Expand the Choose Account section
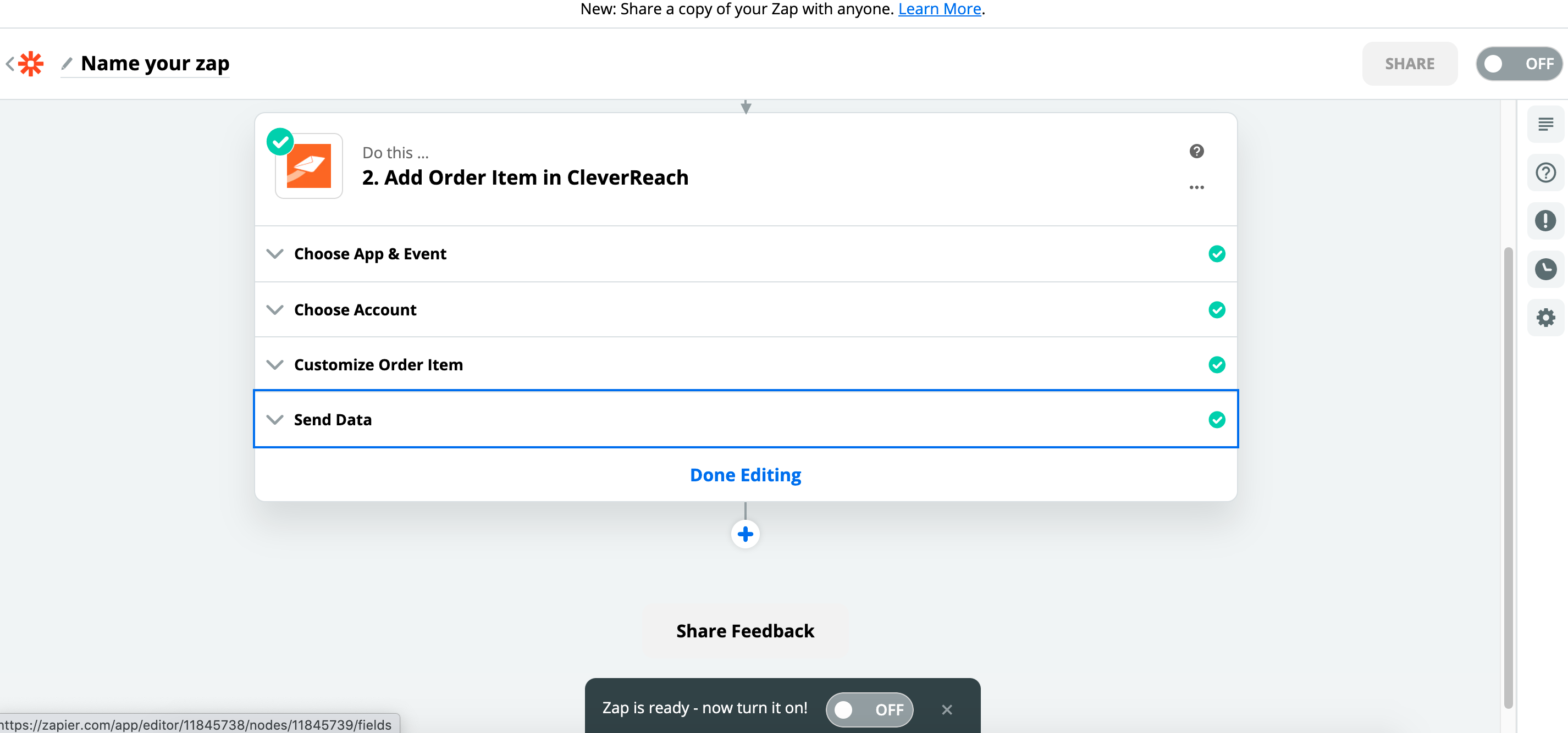 point(355,309)
